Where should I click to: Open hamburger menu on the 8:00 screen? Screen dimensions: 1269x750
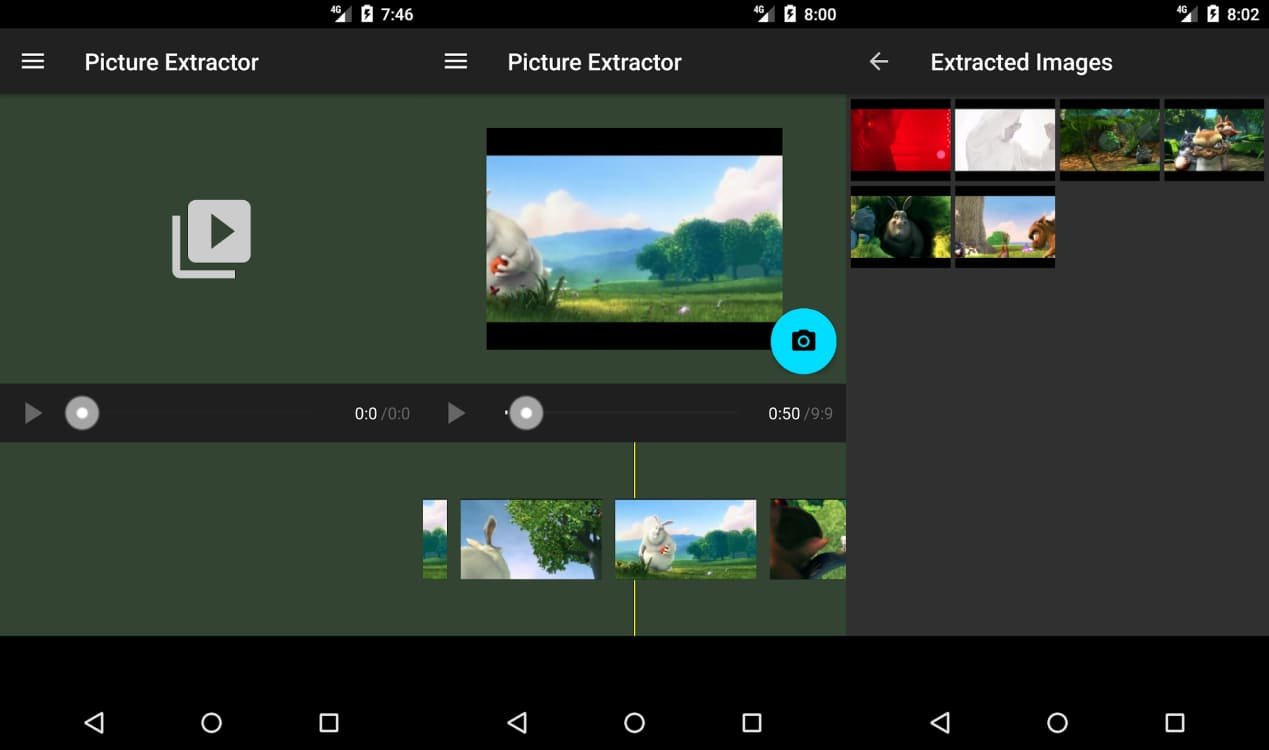pos(456,62)
